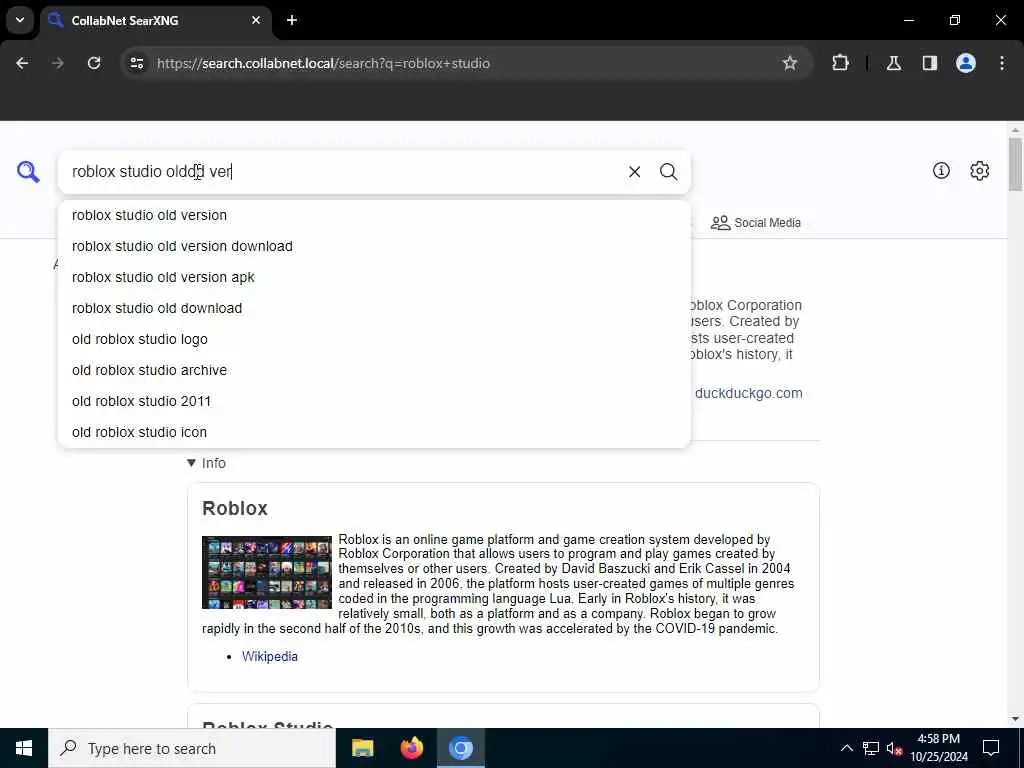Click the Roblox games thumbnail image
Viewport: 1024px width, 768px height.
[x=267, y=573]
